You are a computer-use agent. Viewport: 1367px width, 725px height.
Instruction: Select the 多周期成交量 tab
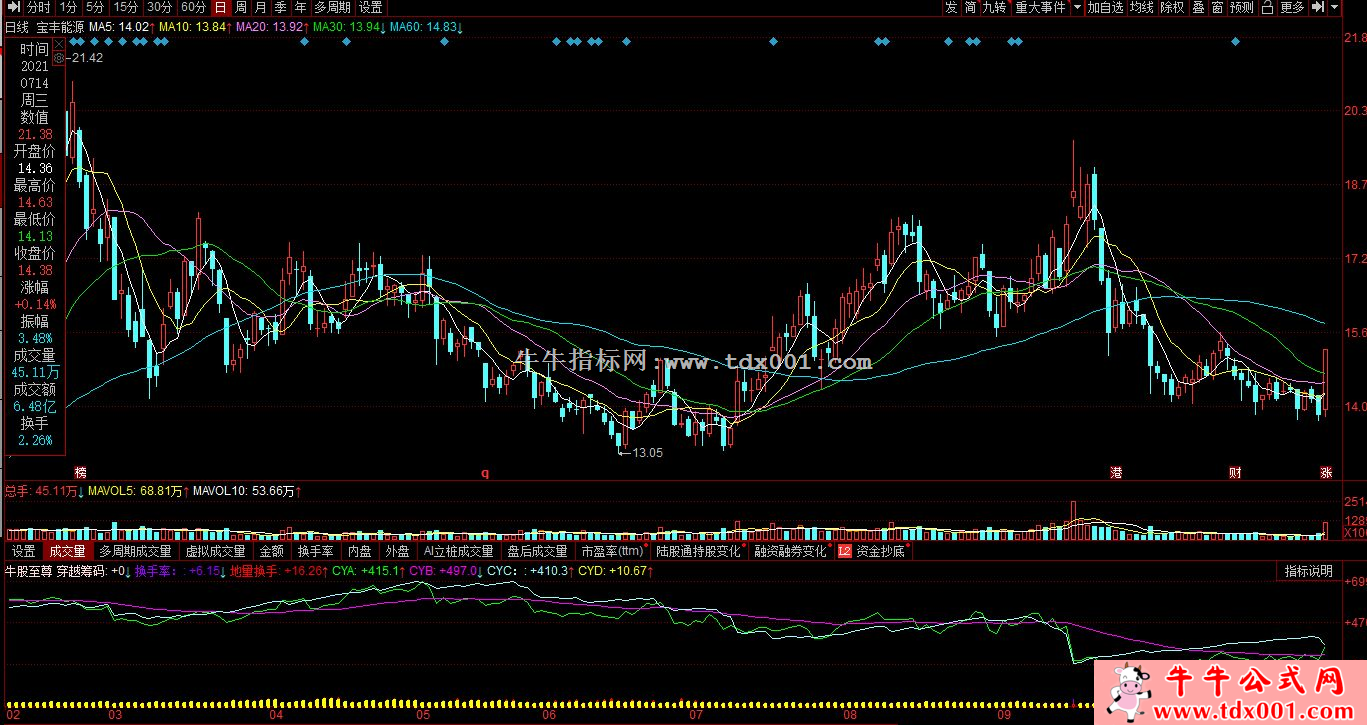[x=135, y=551]
